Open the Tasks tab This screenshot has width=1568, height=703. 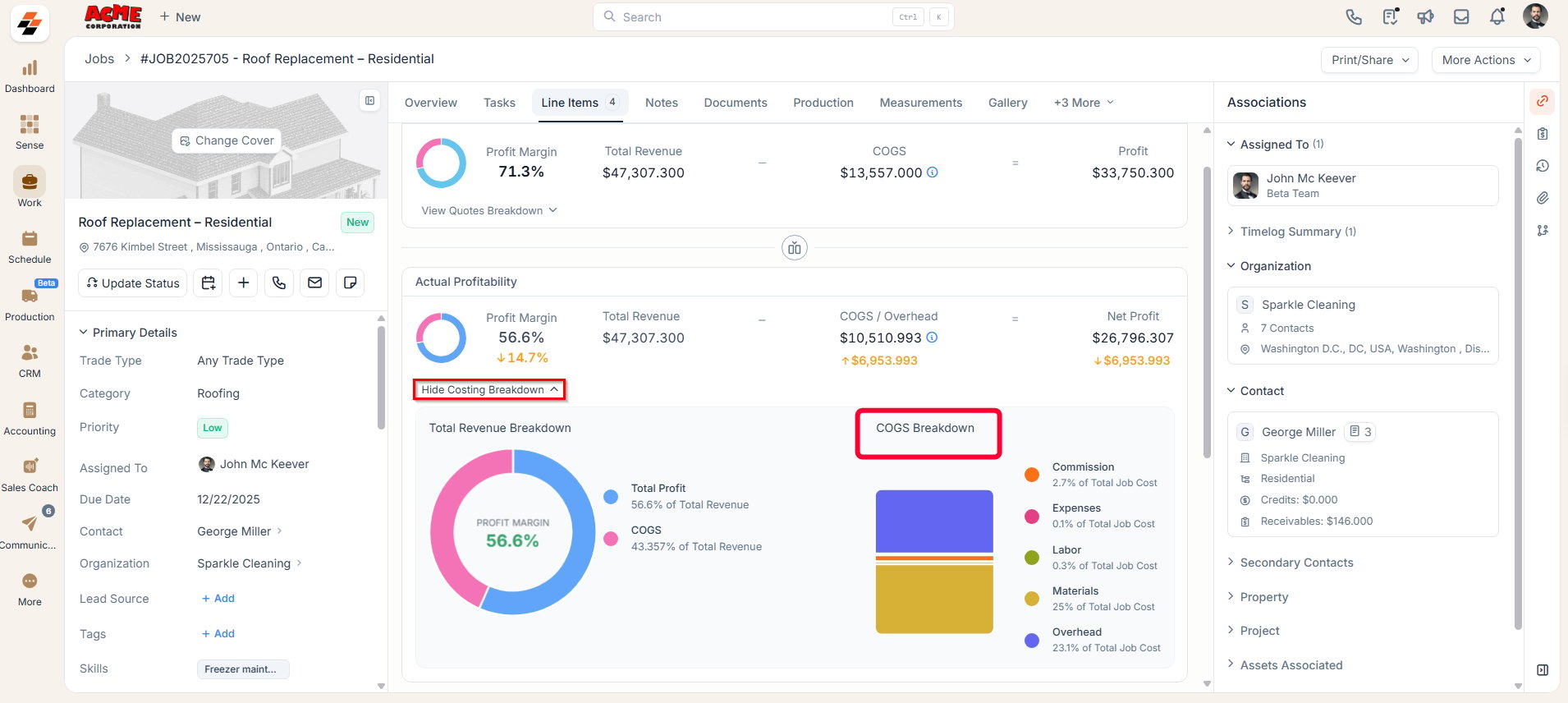[499, 103]
